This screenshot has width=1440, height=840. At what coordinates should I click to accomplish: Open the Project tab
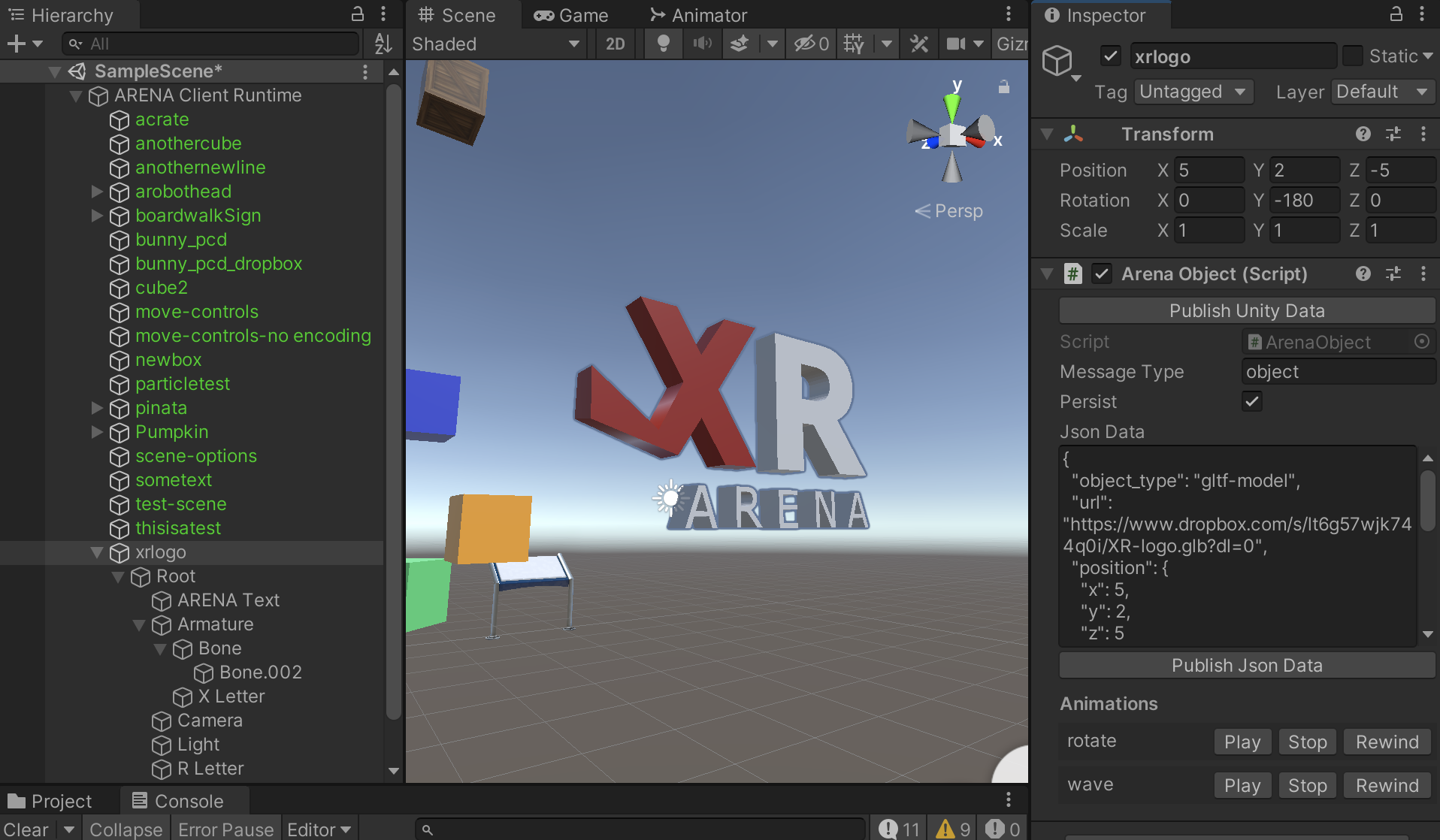[x=50, y=801]
